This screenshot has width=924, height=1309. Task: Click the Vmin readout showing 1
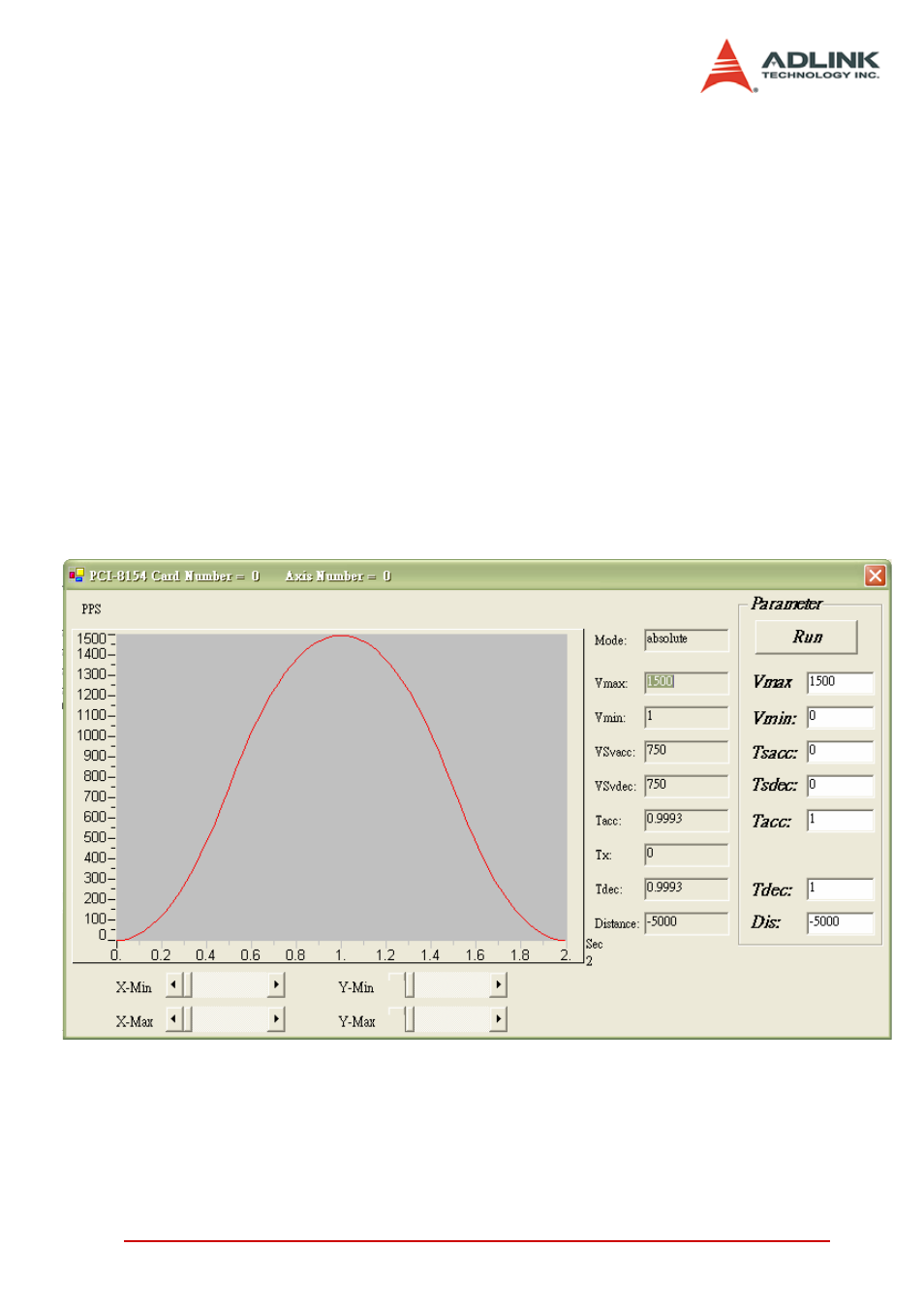point(686,717)
